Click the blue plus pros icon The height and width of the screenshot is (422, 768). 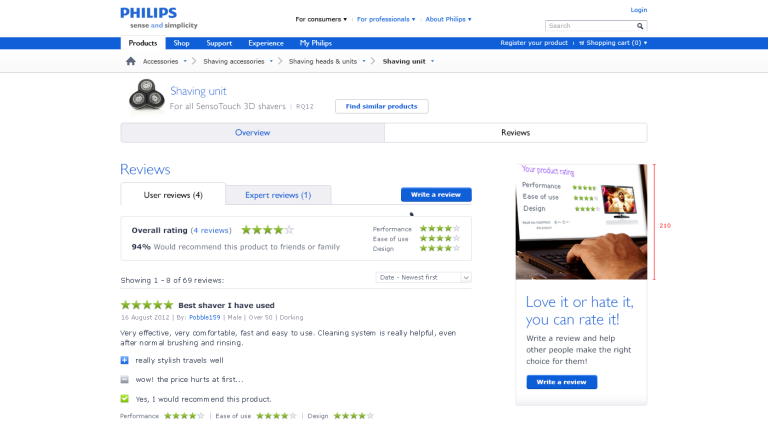tap(124, 360)
